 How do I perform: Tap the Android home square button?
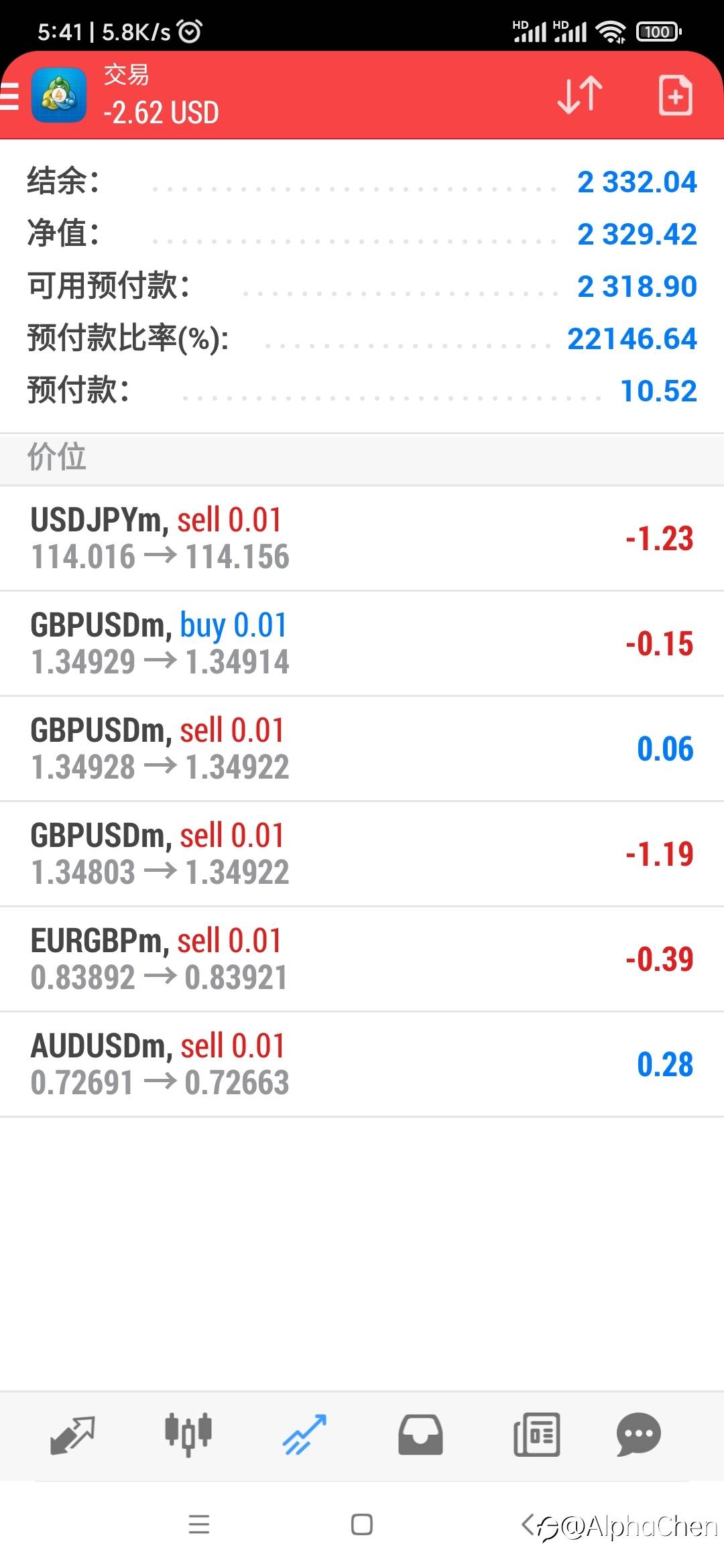click(362, 1524)
